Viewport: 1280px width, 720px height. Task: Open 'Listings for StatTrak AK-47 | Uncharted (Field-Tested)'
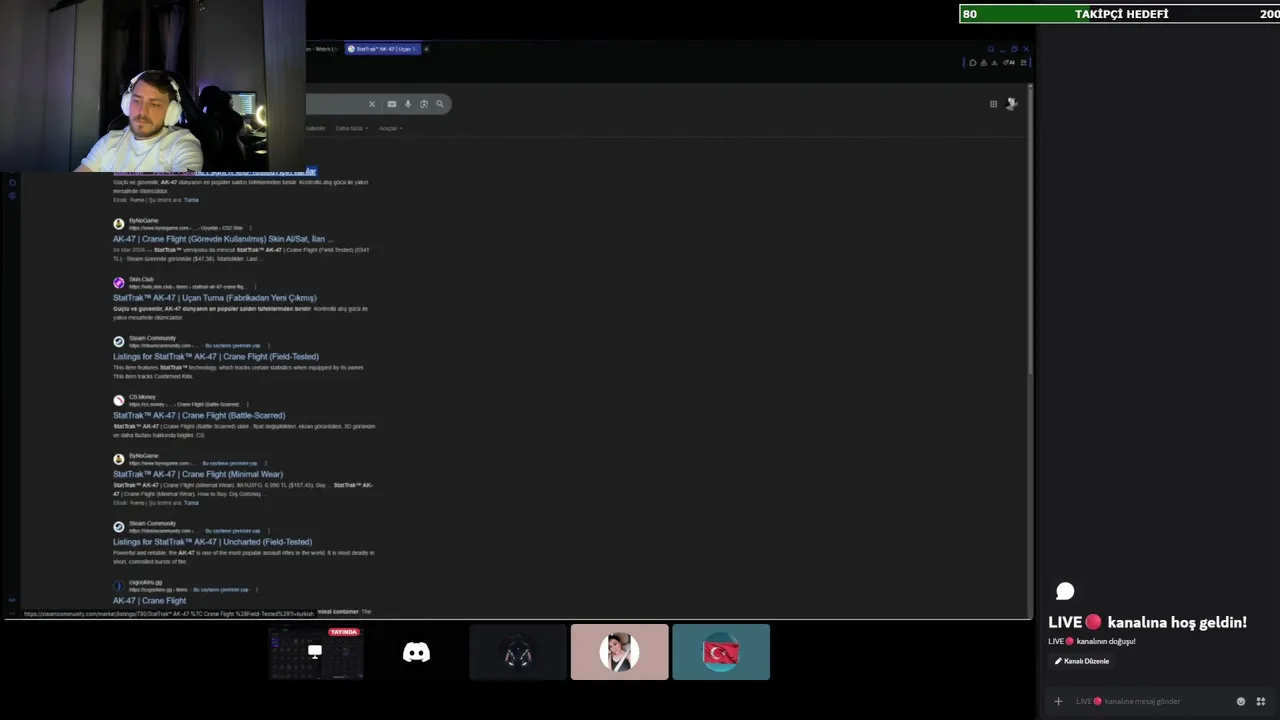212,542
